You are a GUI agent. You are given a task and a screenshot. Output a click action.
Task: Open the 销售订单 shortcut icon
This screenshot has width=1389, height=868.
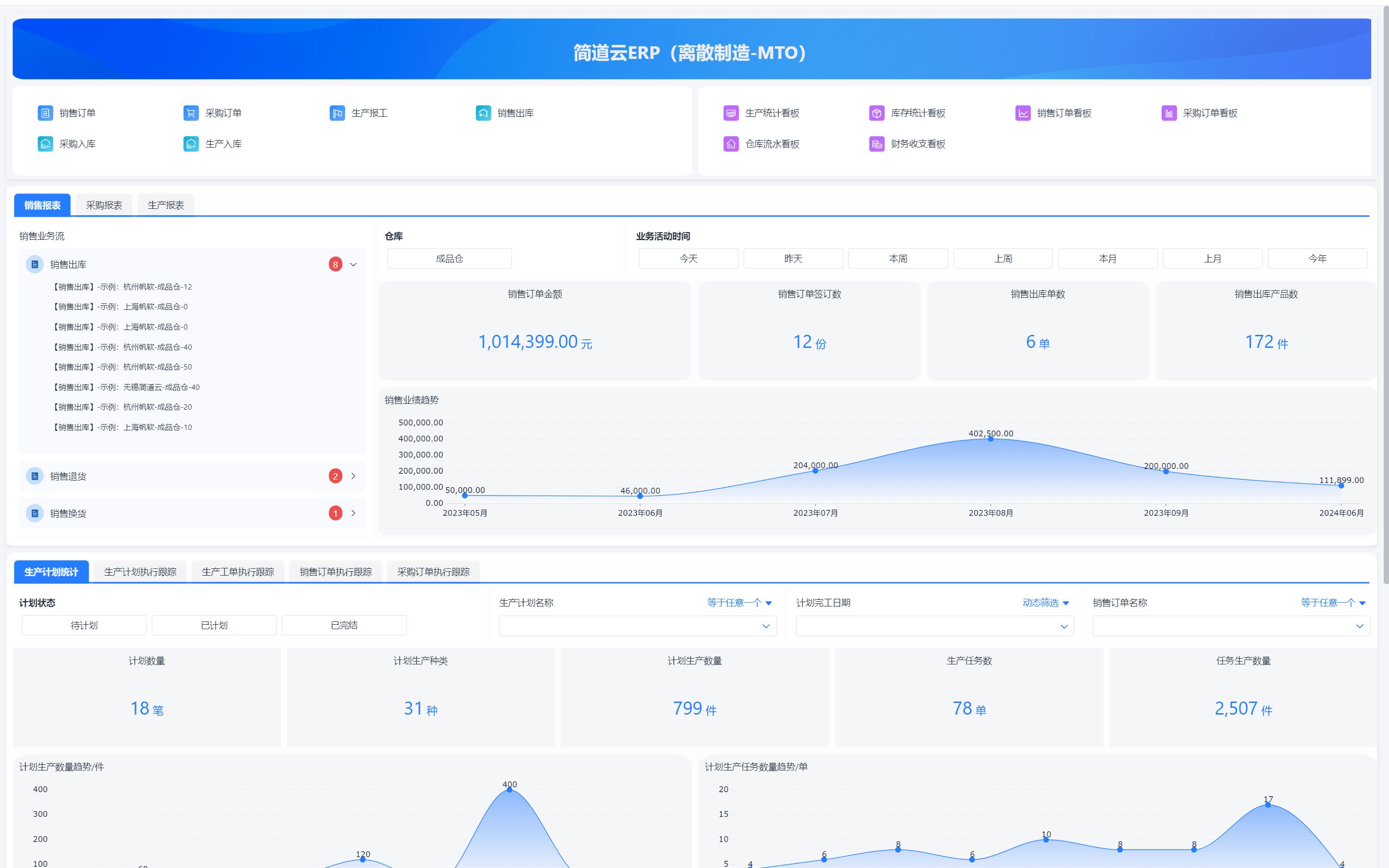pyautogui.click(x=45, y=113)
